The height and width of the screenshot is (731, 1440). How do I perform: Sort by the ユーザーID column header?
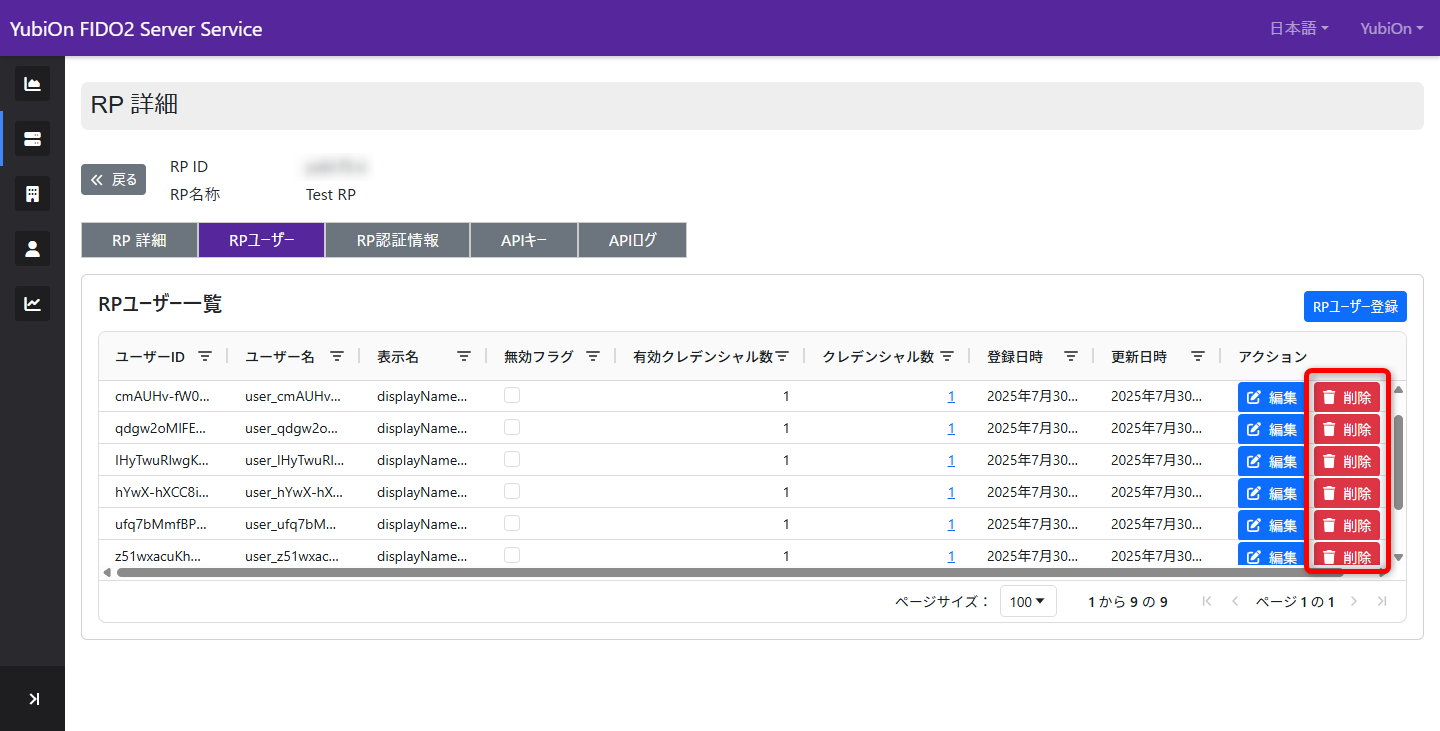(150, 356)
